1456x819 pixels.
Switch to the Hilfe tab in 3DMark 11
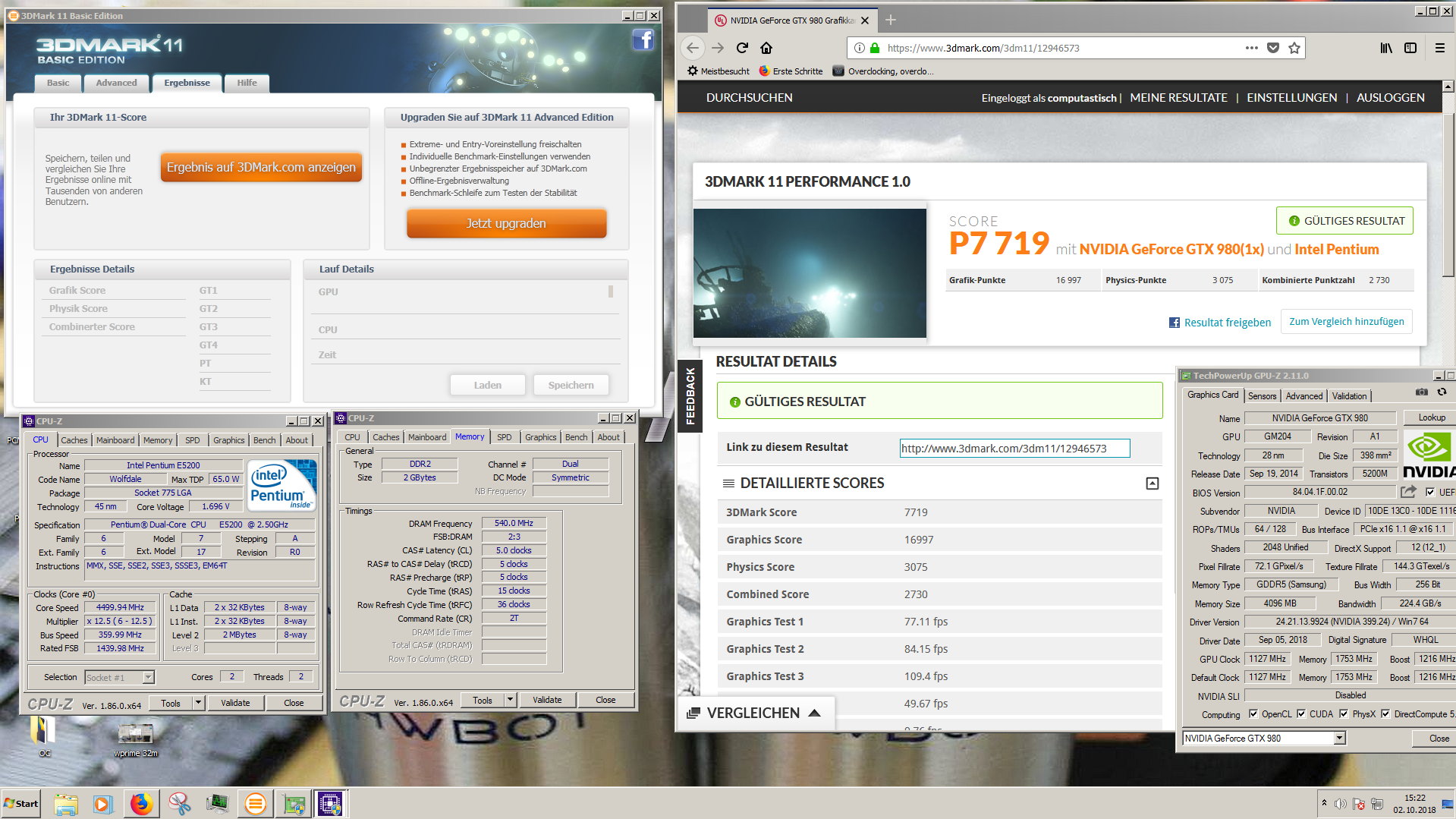(247, 83)
